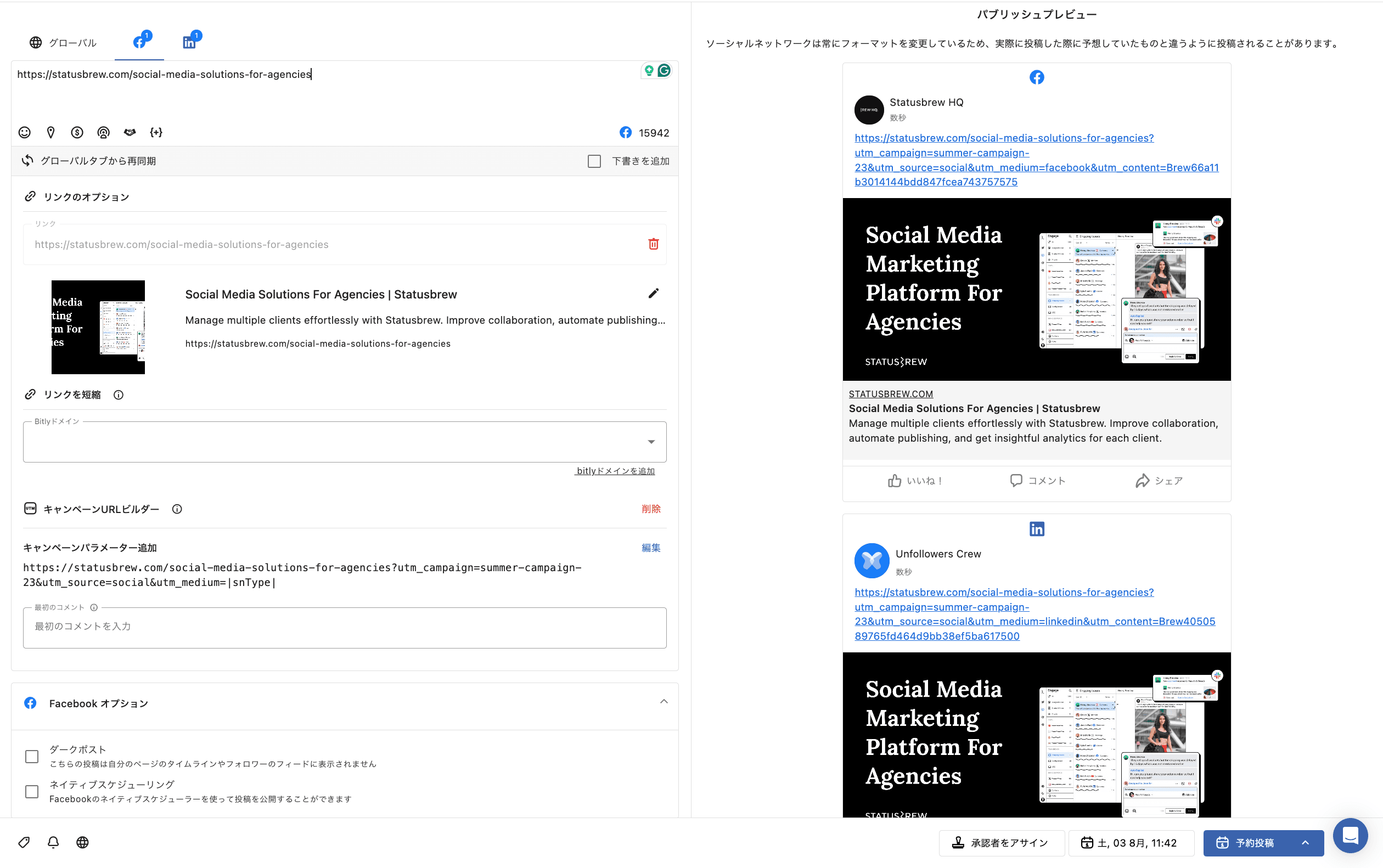Open the Bitlyドメイン dropdown
The image size is (1383, 868).
pos(345,442)
